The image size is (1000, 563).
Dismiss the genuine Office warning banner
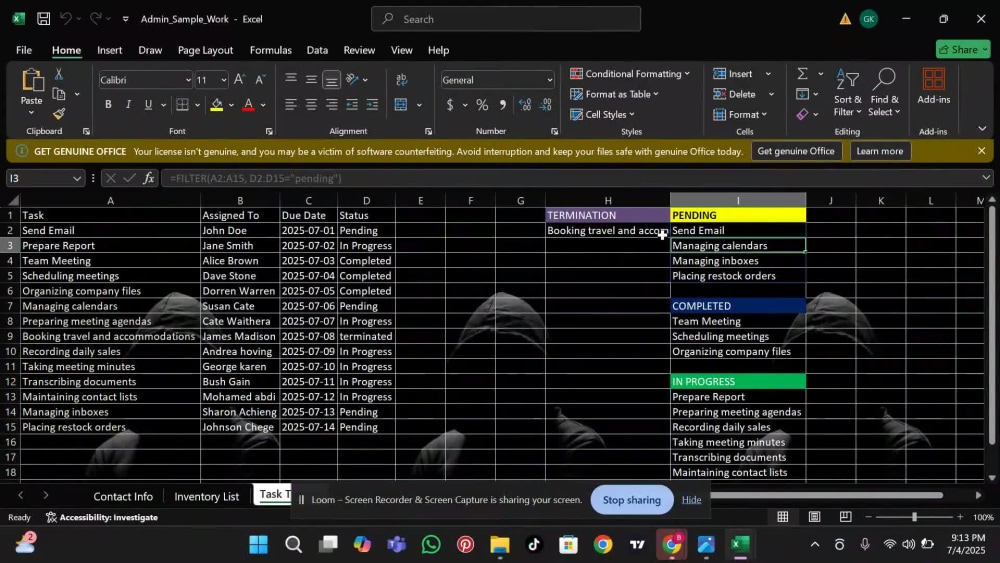(982, 151)
